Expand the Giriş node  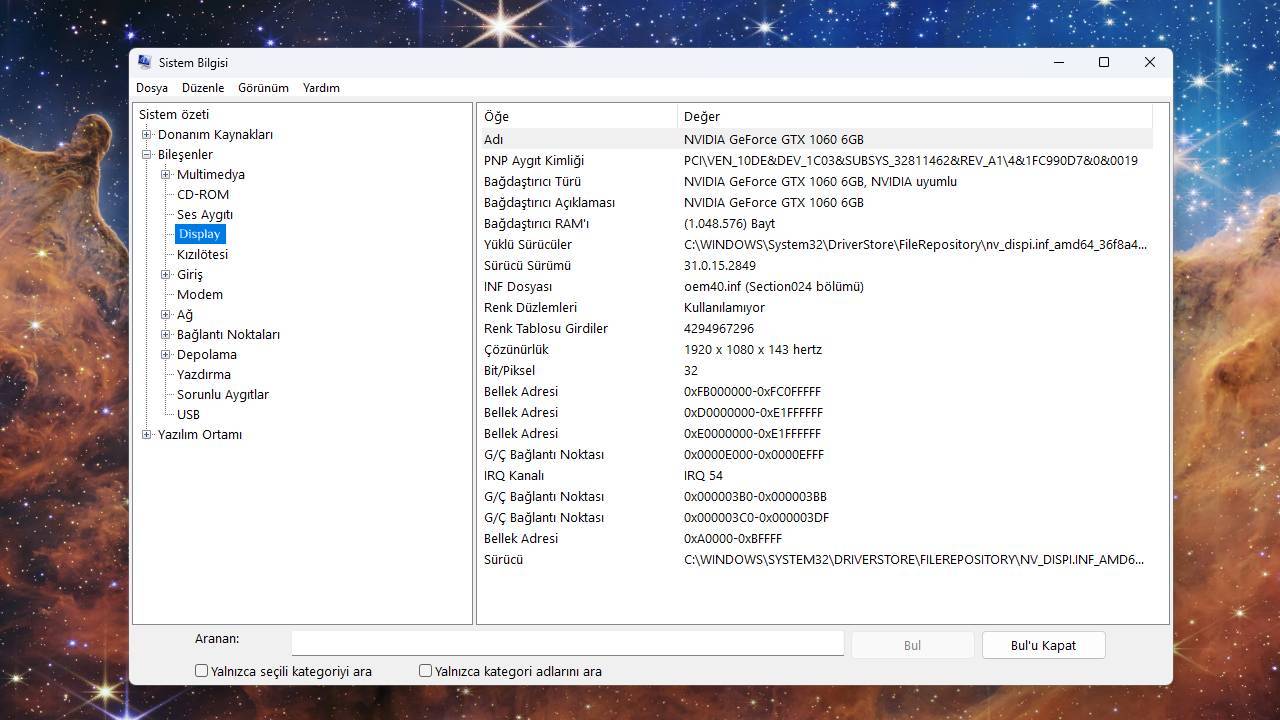click(165, 274)
